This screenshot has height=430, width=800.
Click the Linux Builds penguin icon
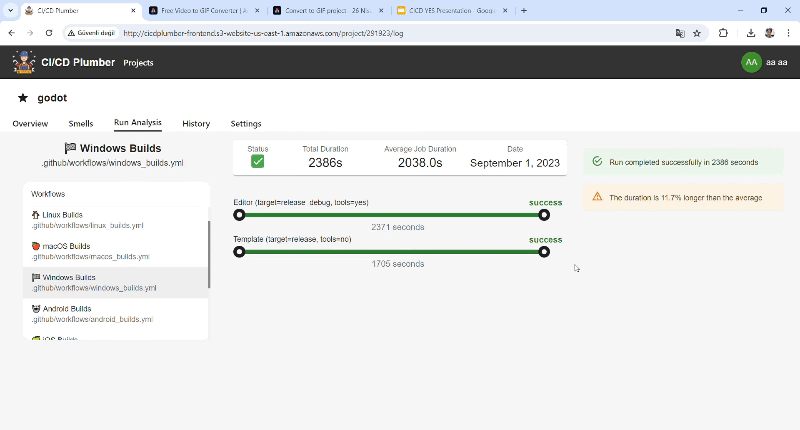pos(36,215)
